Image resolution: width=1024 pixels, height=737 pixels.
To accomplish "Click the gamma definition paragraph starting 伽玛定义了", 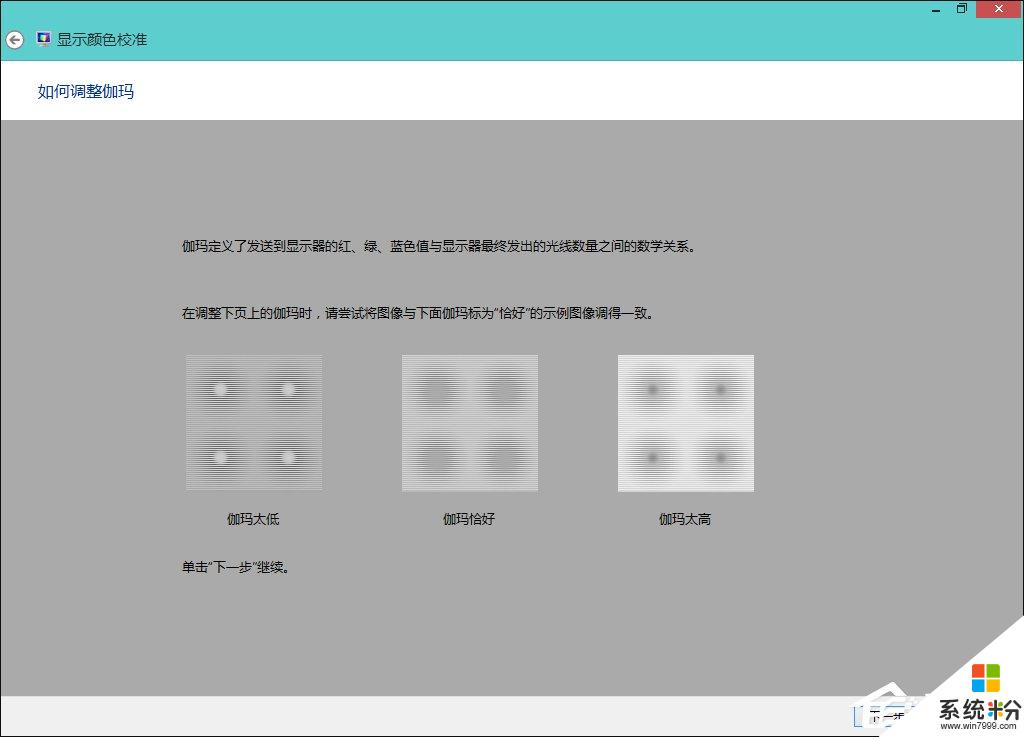I will tap(438, 245).
